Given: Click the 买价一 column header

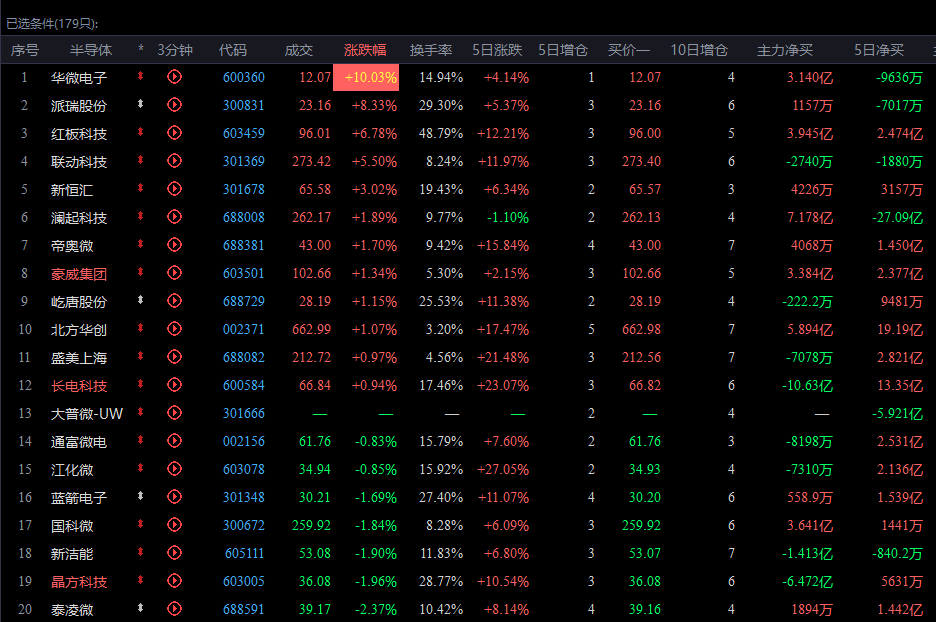Looking at the screenshot, I should 629,50.
